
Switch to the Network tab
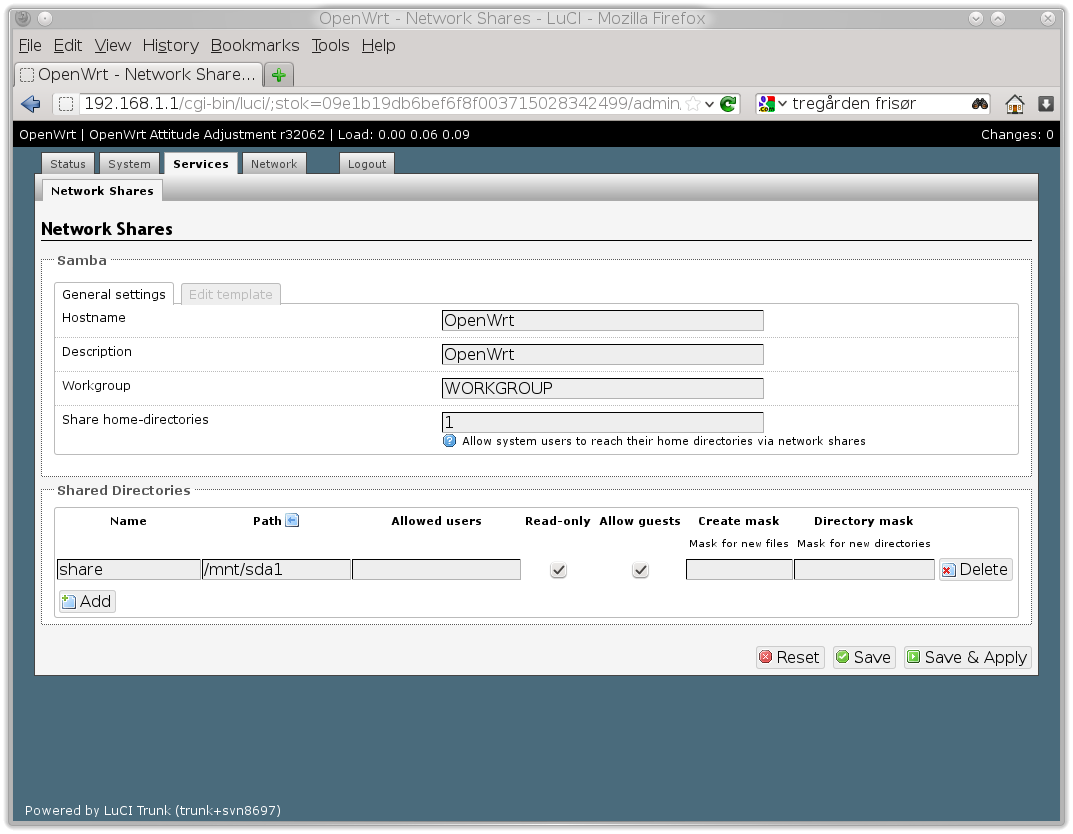(x=274, y=164)
